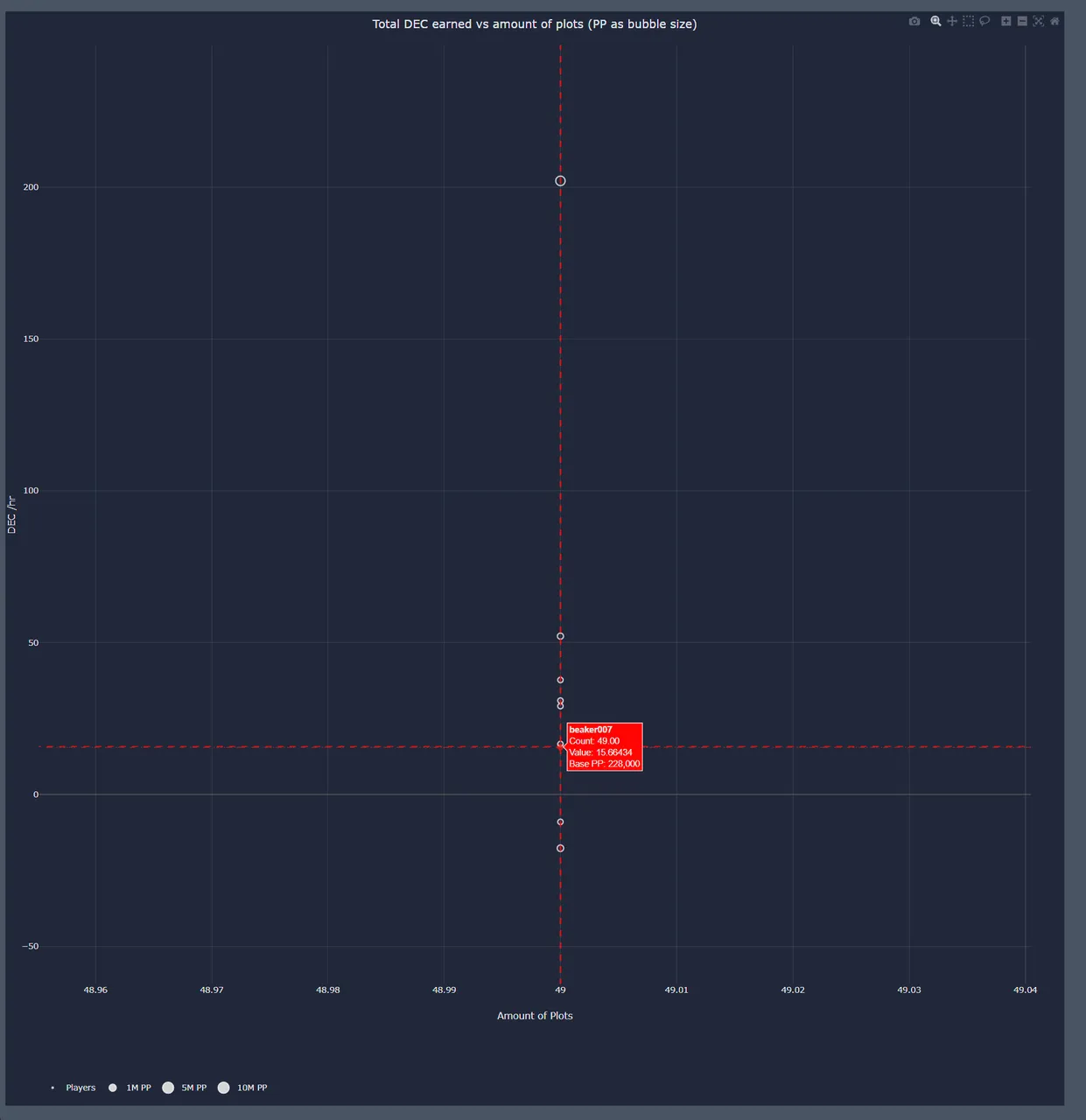
Task: Click the y-axis tick label −50
Action: 31,946
